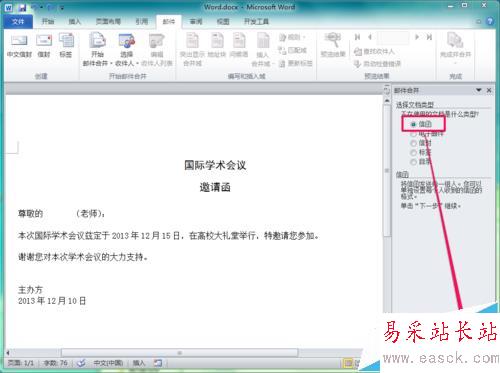Click the Print Layout view icon in status bar
This screenshot has height=373, width=500.
click(x=348, y=363)
